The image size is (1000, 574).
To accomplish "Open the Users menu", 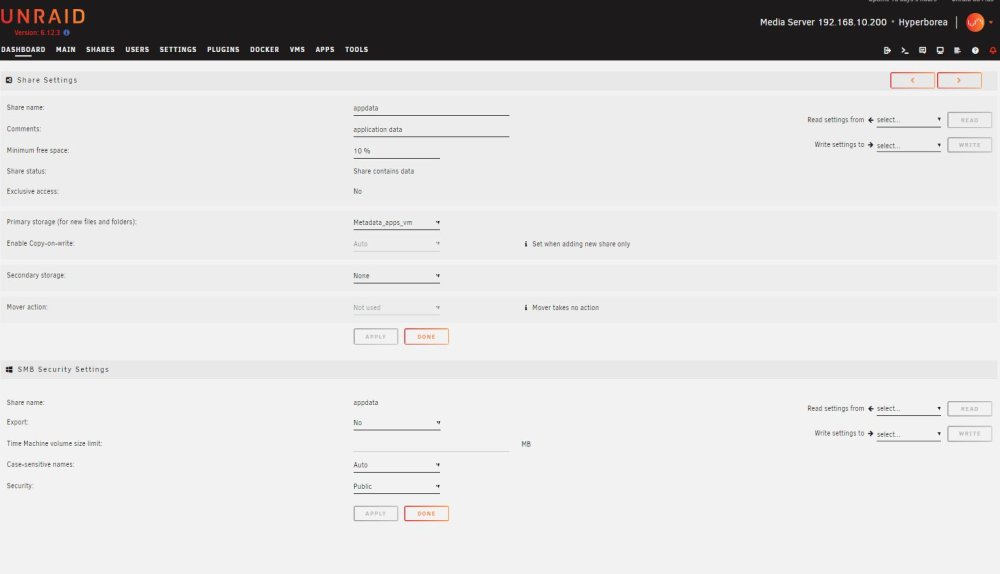I will pos(137,50).
